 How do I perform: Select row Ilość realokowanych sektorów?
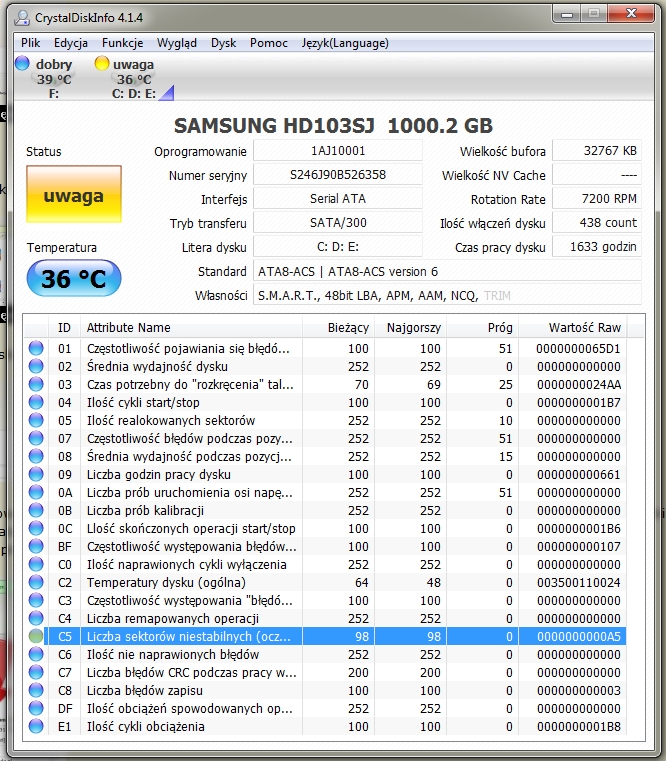click(325, 420)
